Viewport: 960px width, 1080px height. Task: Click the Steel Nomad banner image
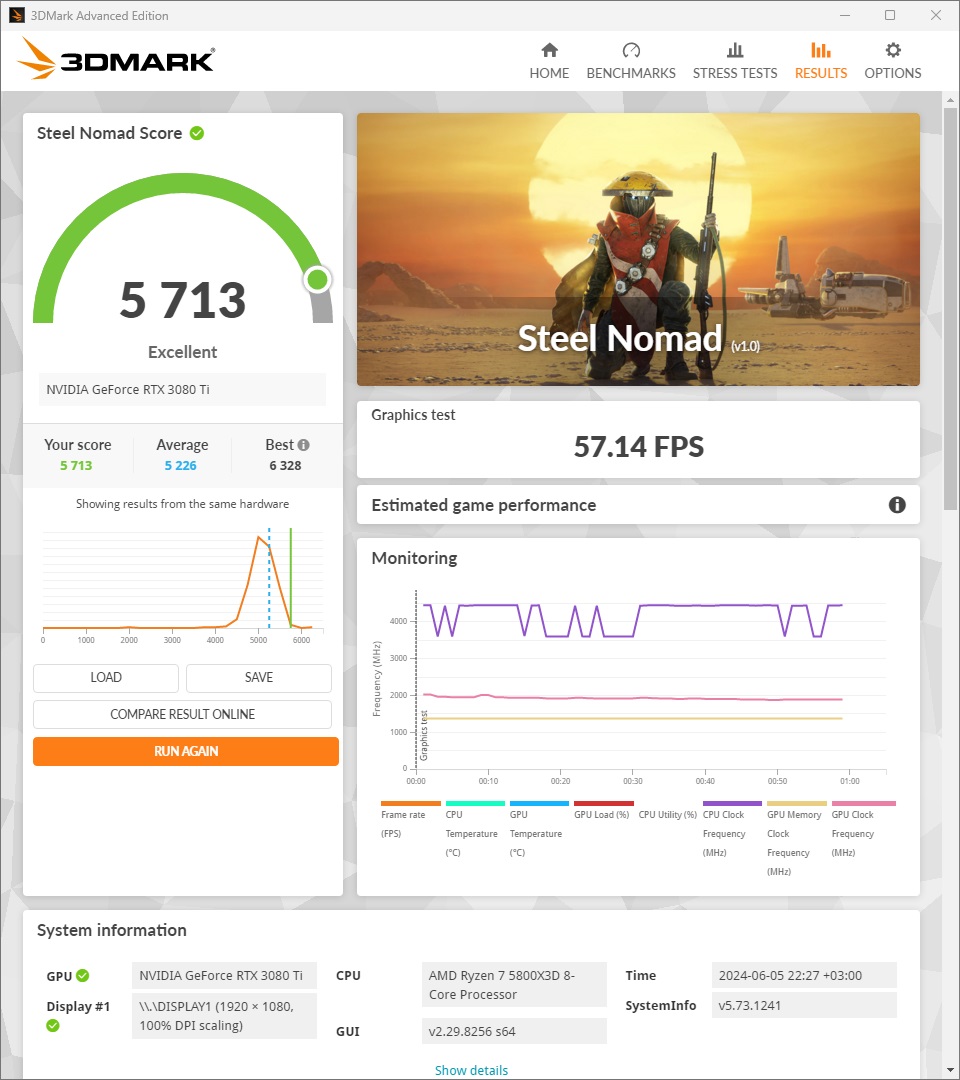pos(638,249)
